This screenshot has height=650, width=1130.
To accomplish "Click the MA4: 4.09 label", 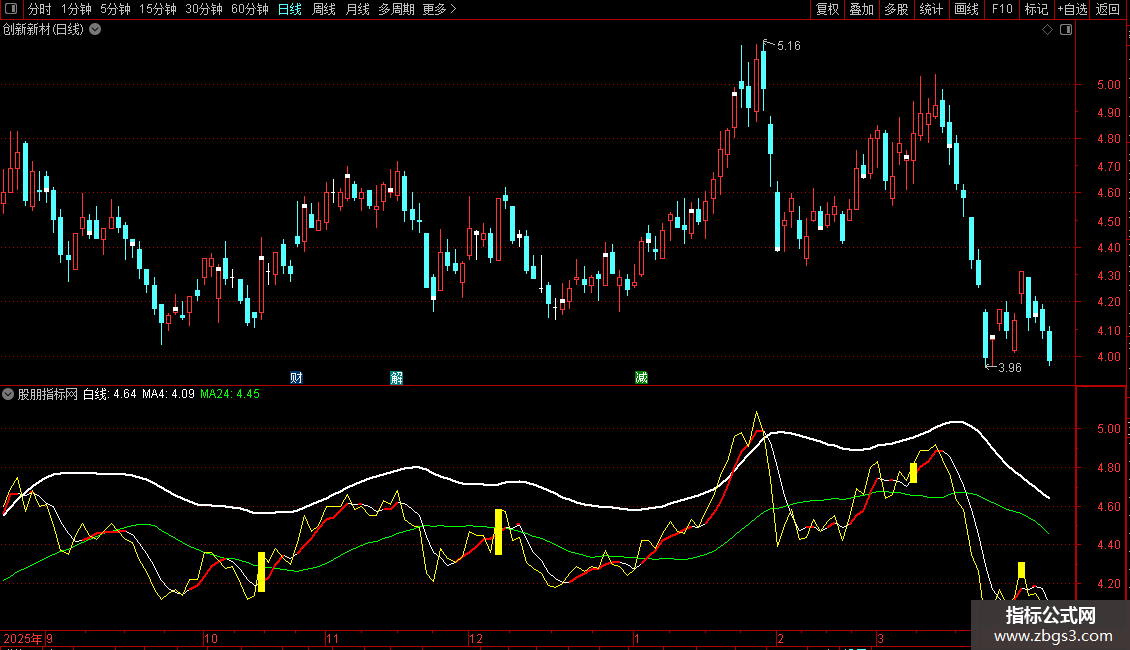I will pos(168,394).
